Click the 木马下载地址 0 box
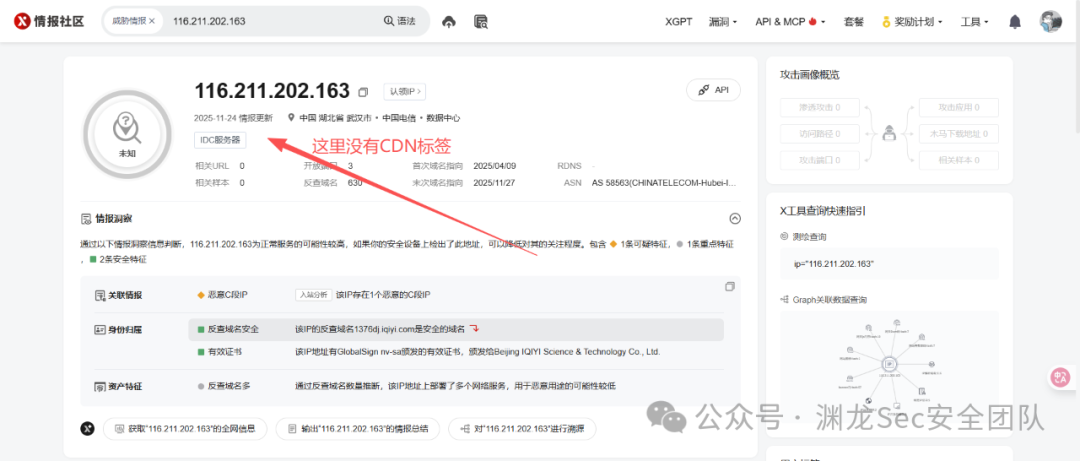The width and height of the screenshot is (1080, 461). (x=959, y=134)
